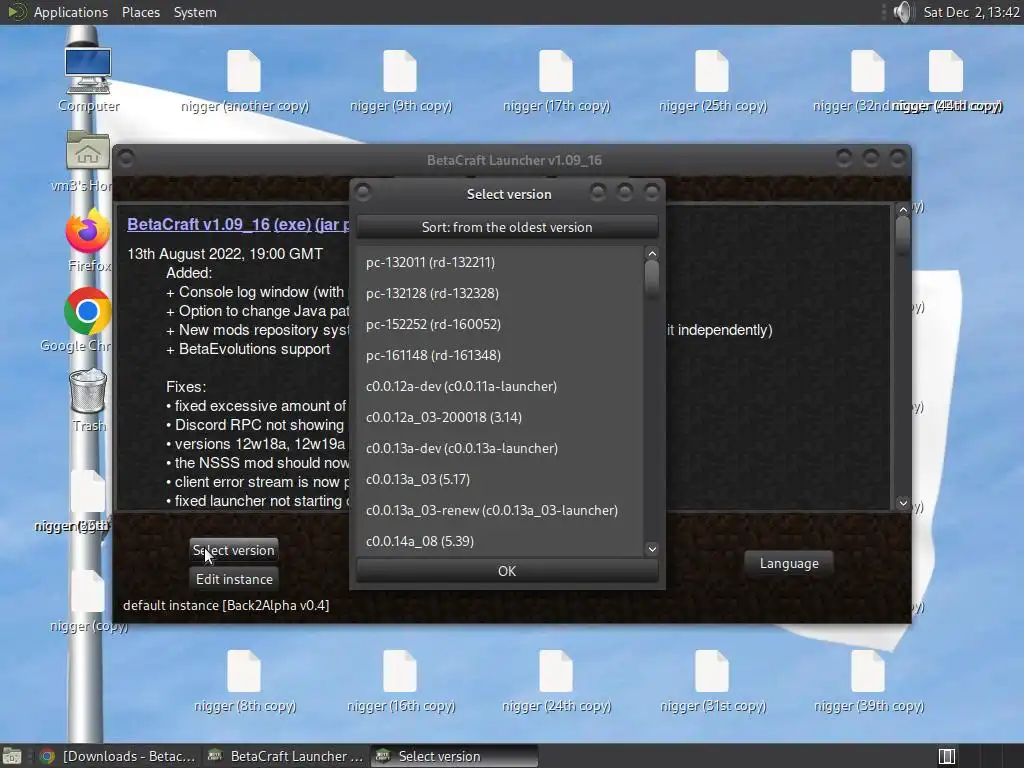The image size is (1024, 768).
Task: Launch Google Chrome from the desktop
Action: pos(88,312)
